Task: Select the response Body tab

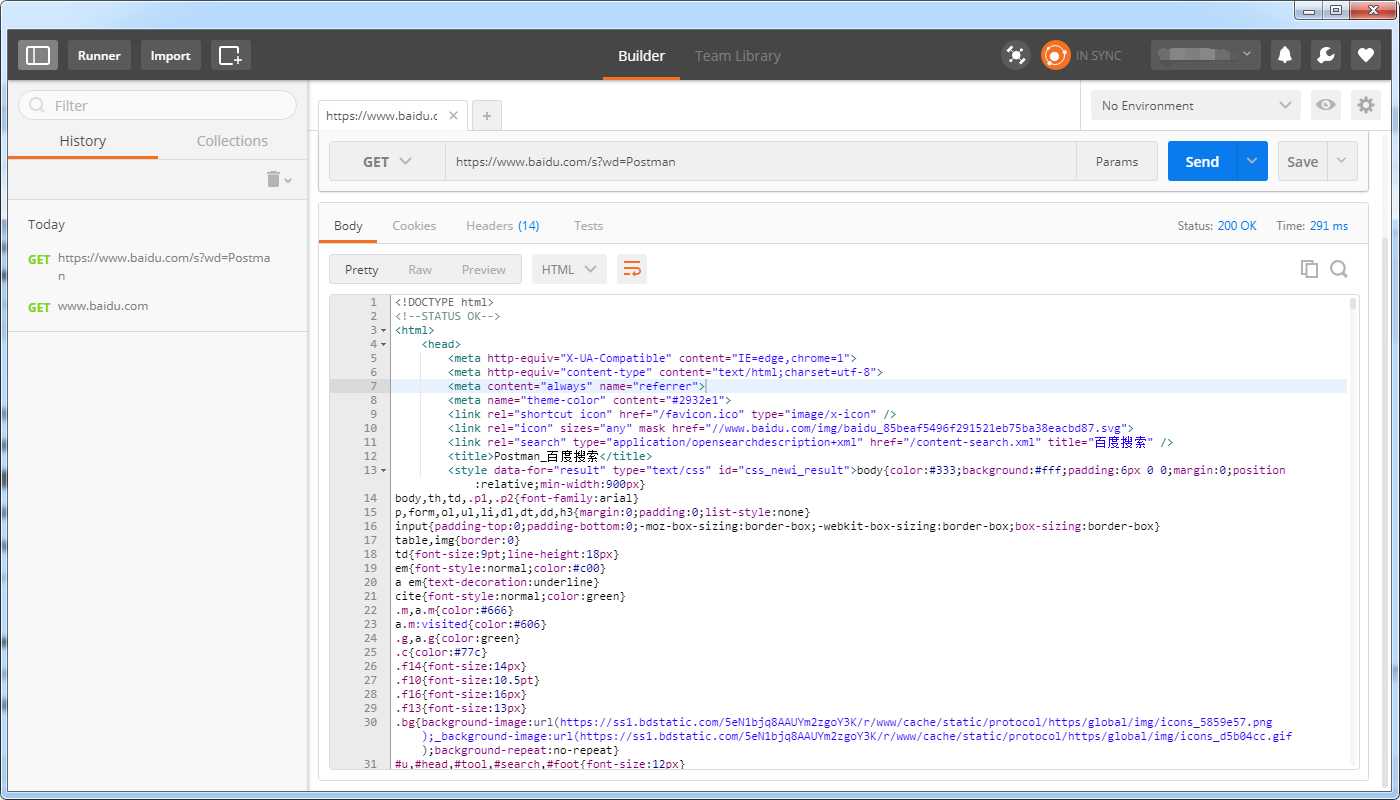Action: [x=348, y=226]
